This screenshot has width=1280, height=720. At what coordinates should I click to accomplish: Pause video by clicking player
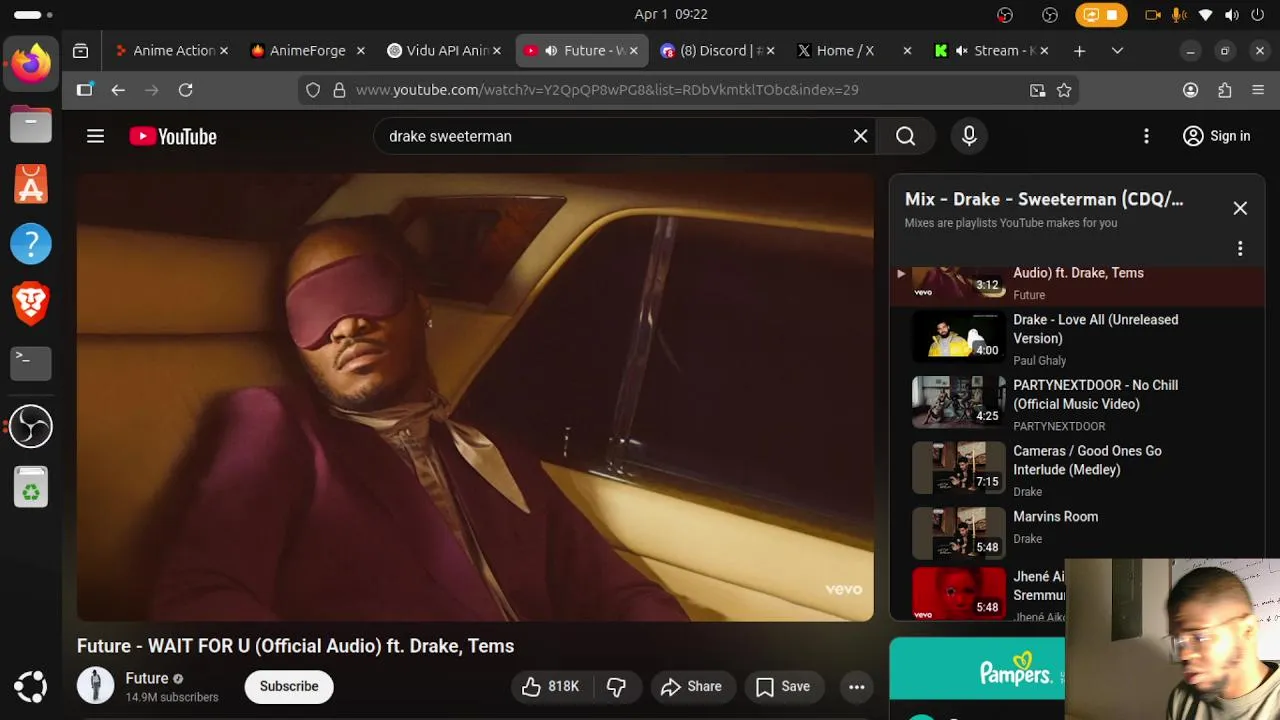pyautogui.click(x=475, y=397)
